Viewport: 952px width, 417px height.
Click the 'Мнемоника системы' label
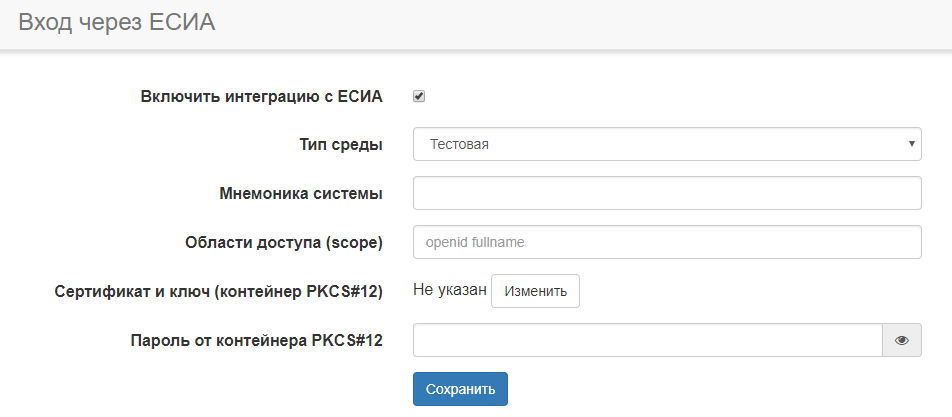click(x=301, y=193)
